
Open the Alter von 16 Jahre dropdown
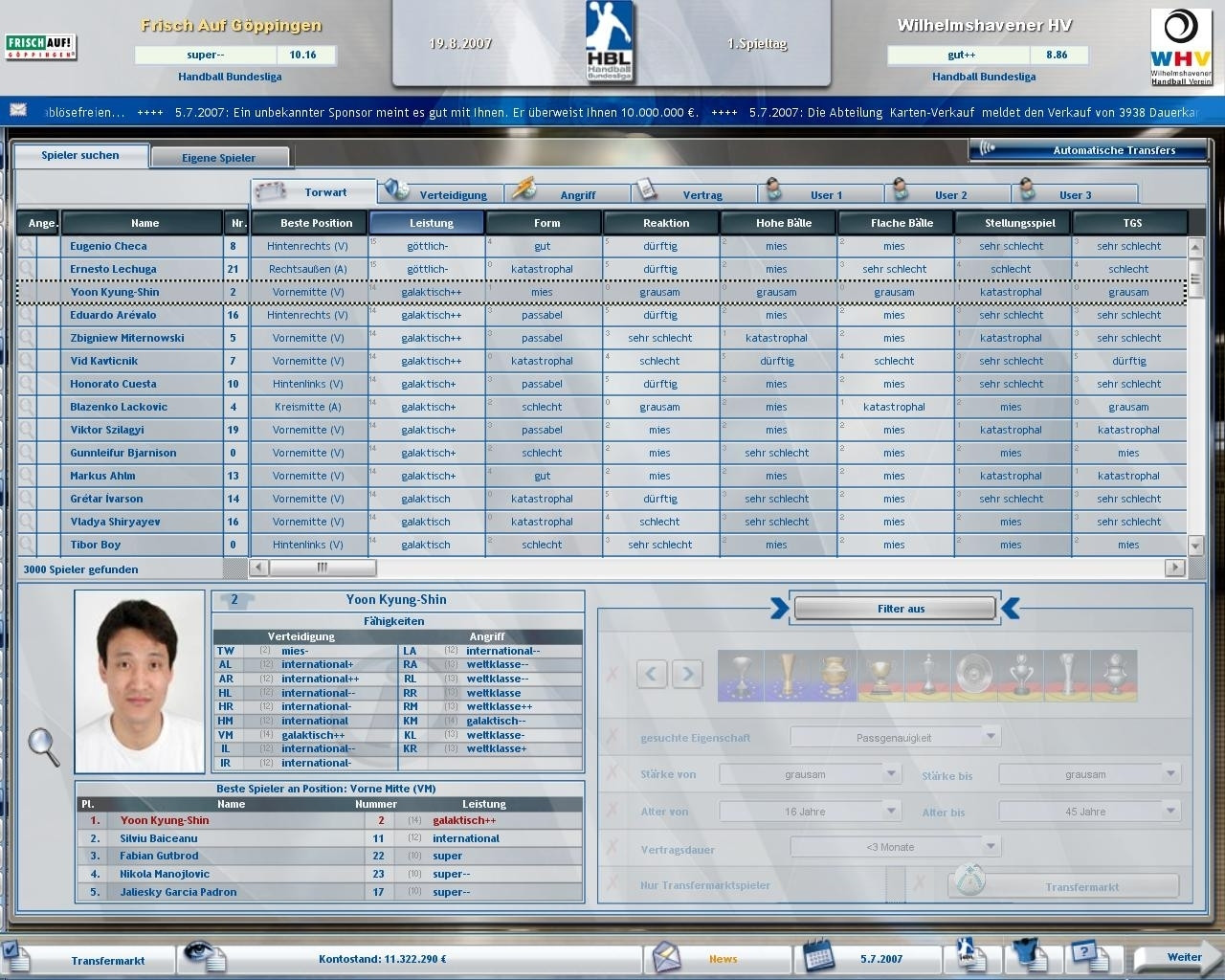810,812
